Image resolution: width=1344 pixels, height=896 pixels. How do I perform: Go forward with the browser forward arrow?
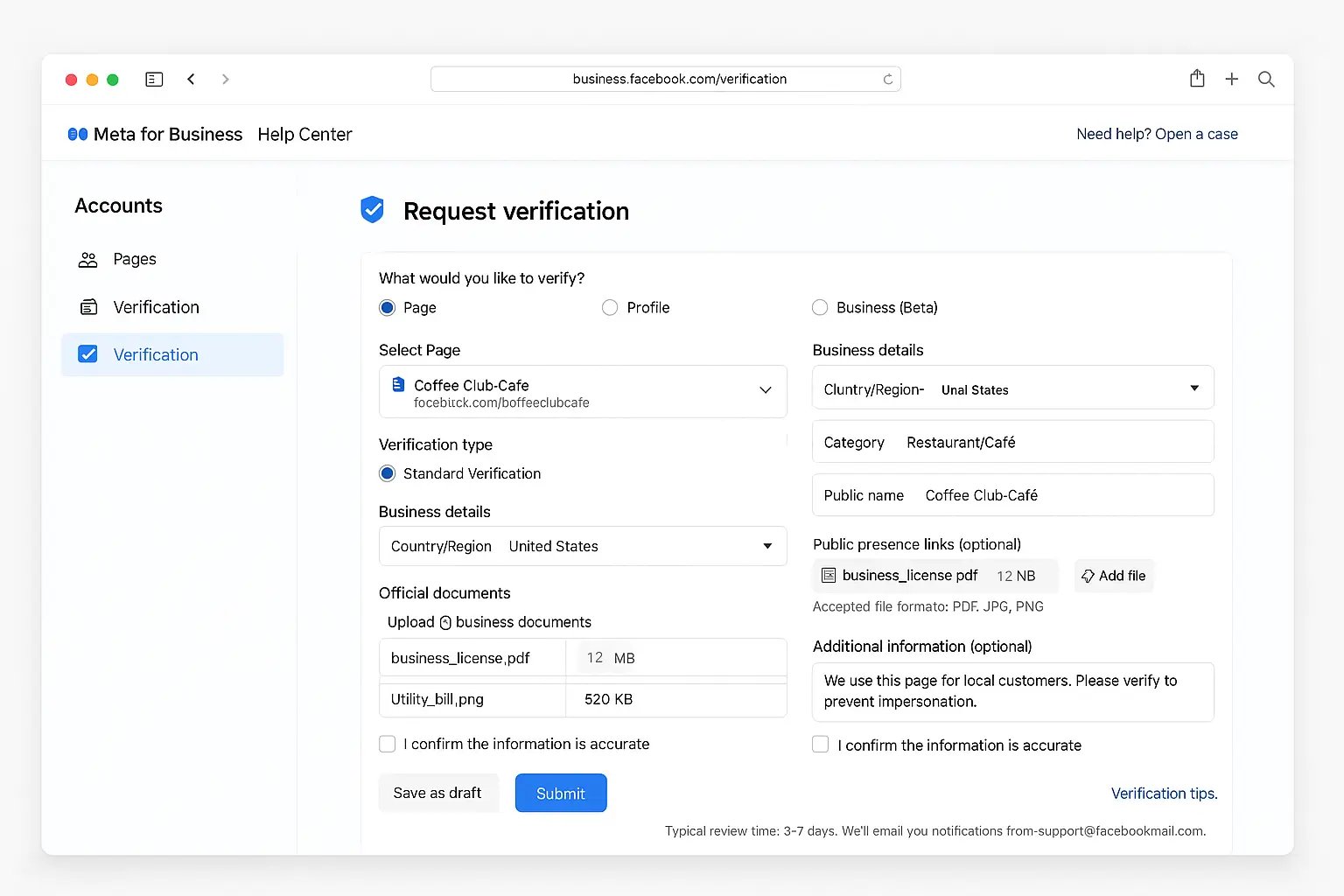coord(226,80)
